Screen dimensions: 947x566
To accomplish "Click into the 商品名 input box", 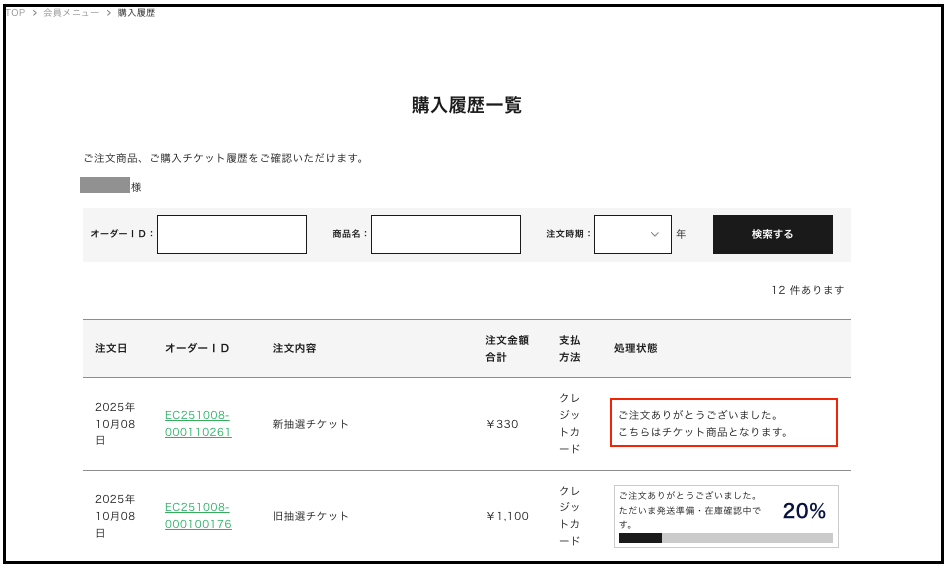I will pyautogui.click(x=446, y=234).
